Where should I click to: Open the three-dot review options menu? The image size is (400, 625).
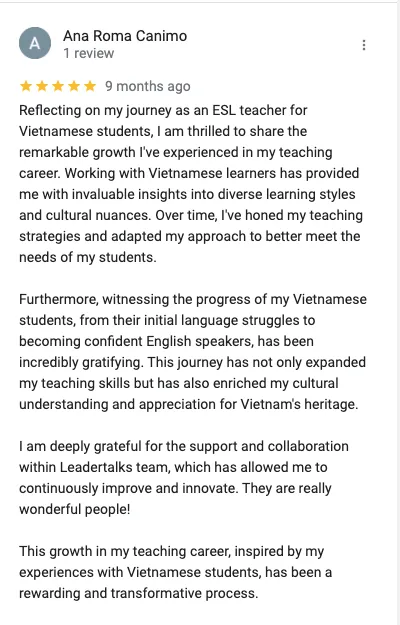[x=364, y=45]
